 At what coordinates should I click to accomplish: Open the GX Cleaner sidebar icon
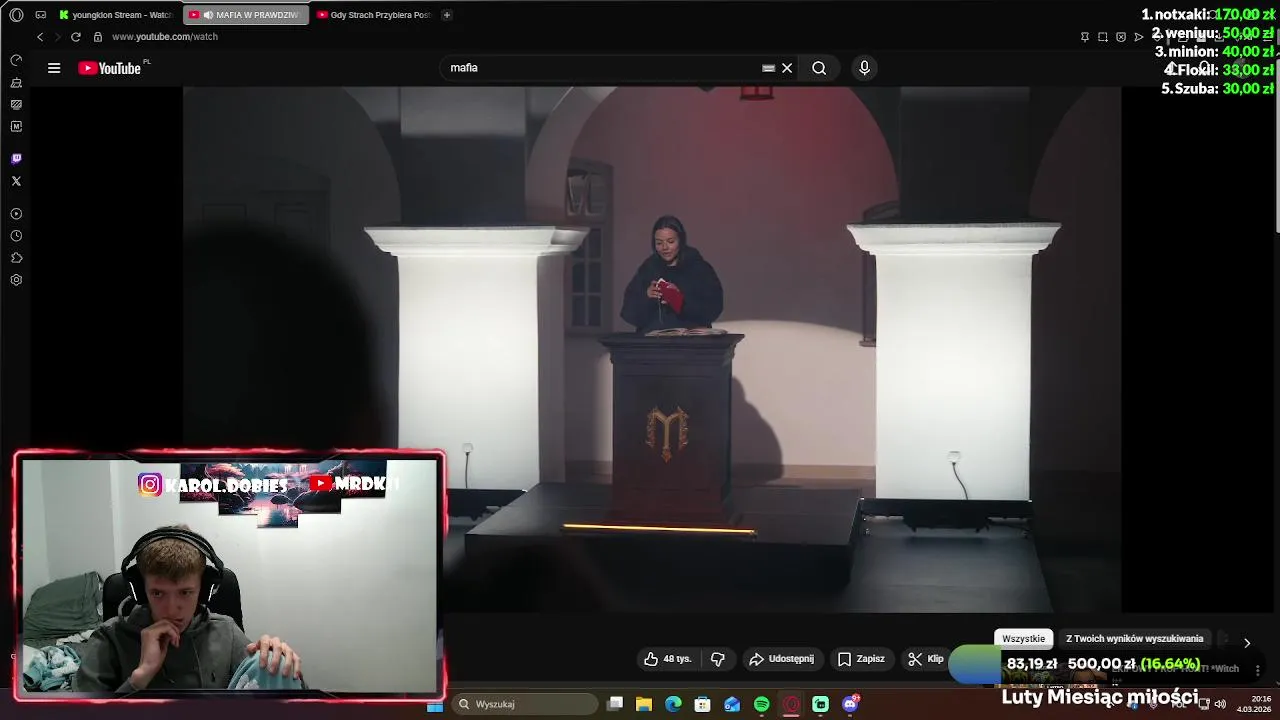coord(16,83)
